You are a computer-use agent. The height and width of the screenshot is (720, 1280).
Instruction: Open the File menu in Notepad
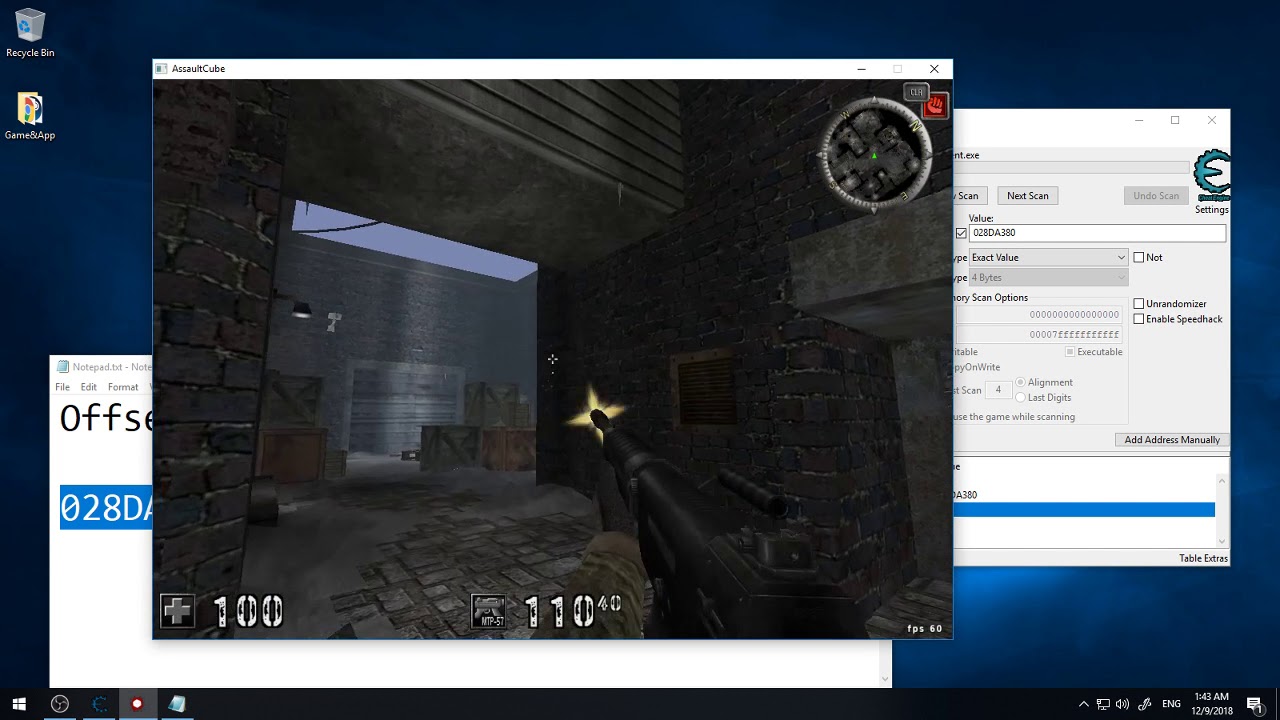pos(63,387)
